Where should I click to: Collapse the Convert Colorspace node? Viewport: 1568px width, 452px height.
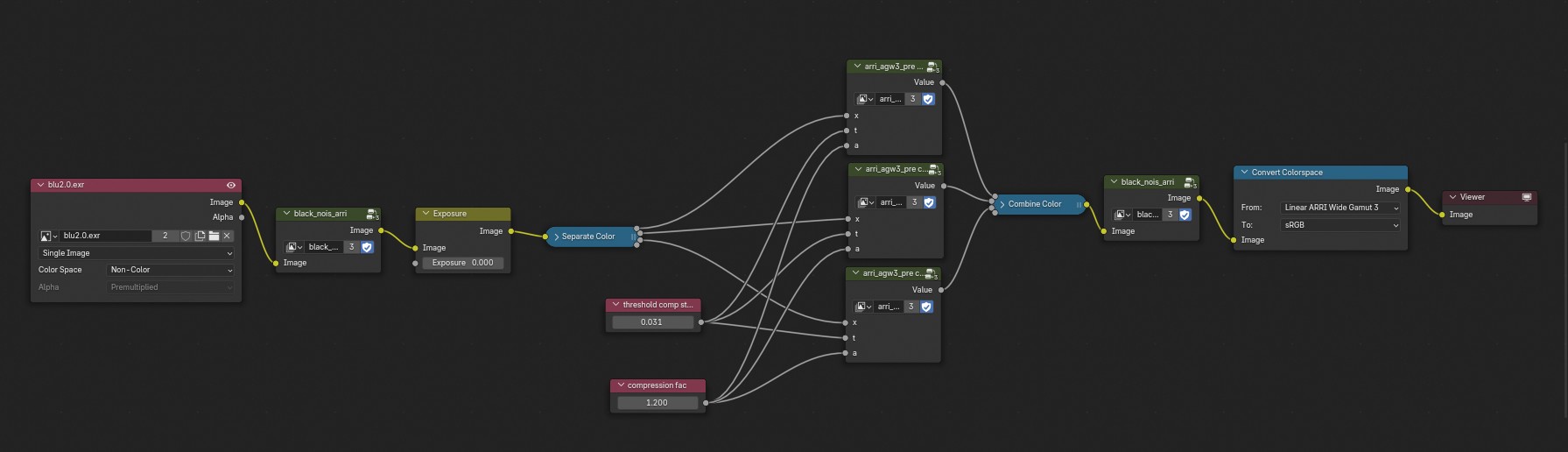pyautogui.click(x=1244, y=173)
